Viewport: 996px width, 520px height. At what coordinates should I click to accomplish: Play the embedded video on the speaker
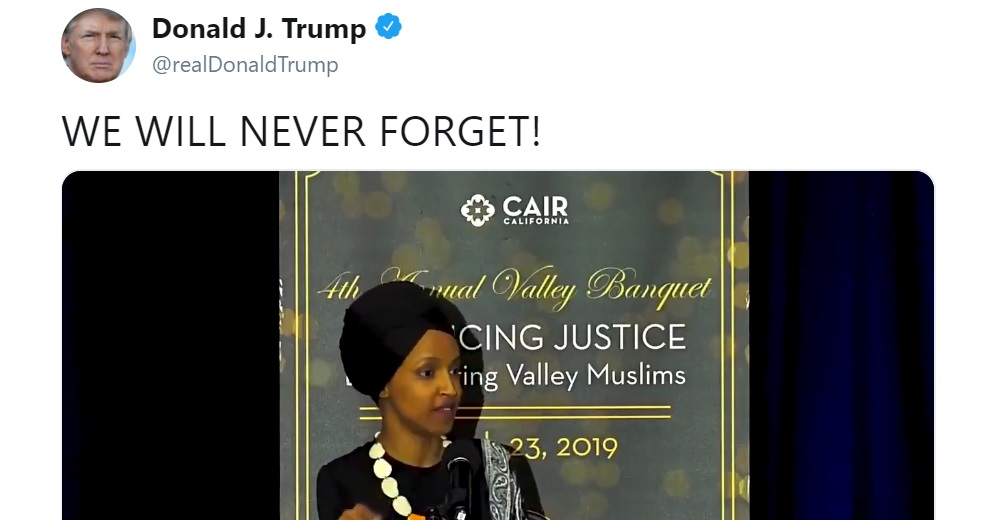tap(498, 345)
